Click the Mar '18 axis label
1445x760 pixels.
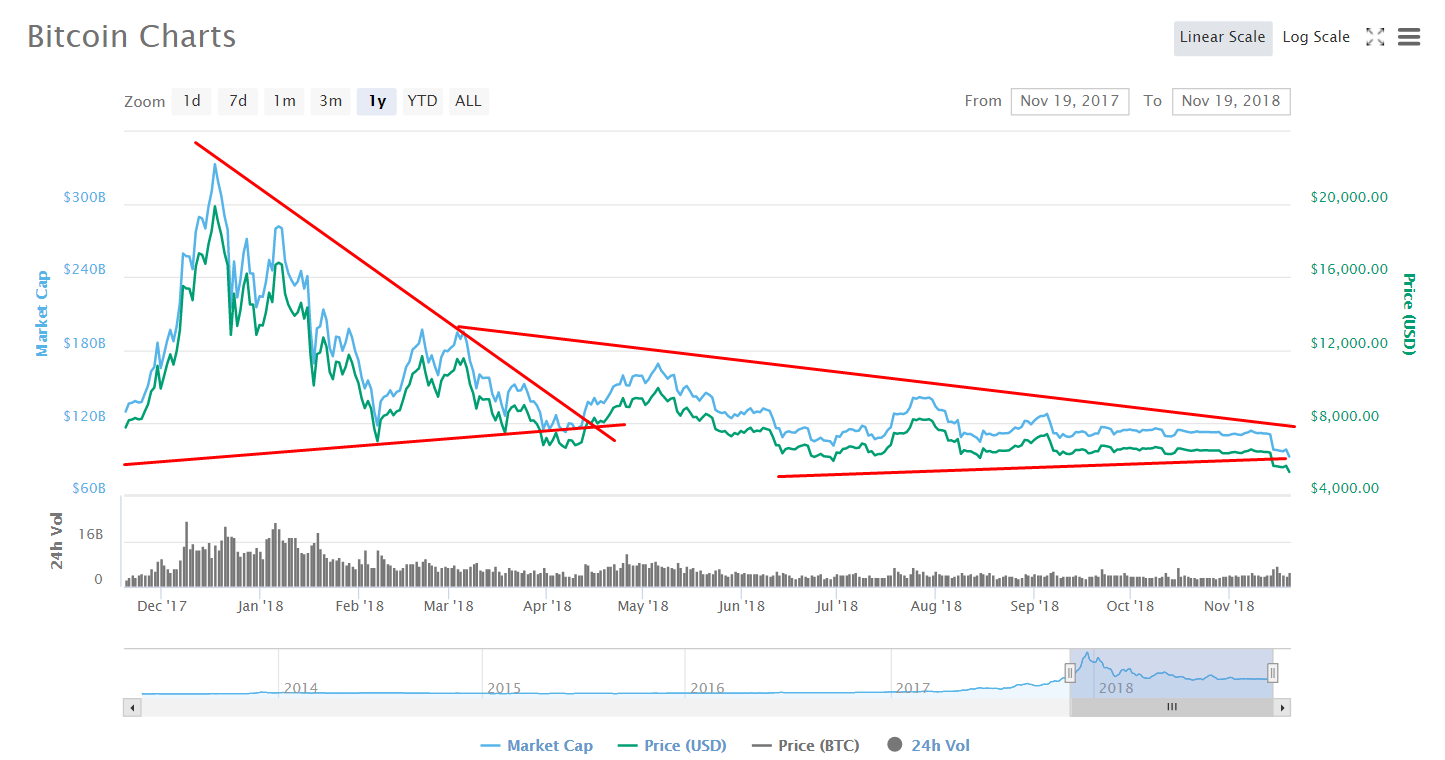(x=450, y=606)
